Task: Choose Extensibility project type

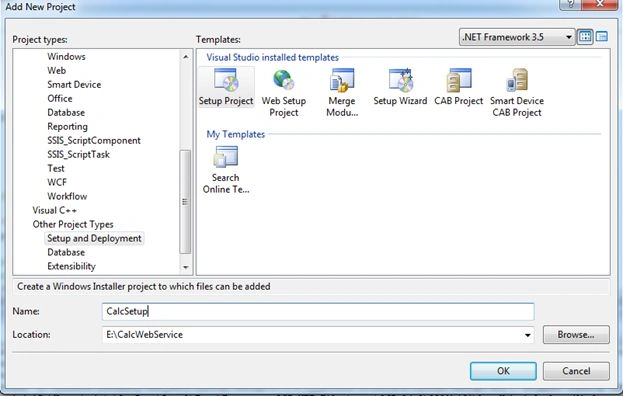Action: point(71,266)
